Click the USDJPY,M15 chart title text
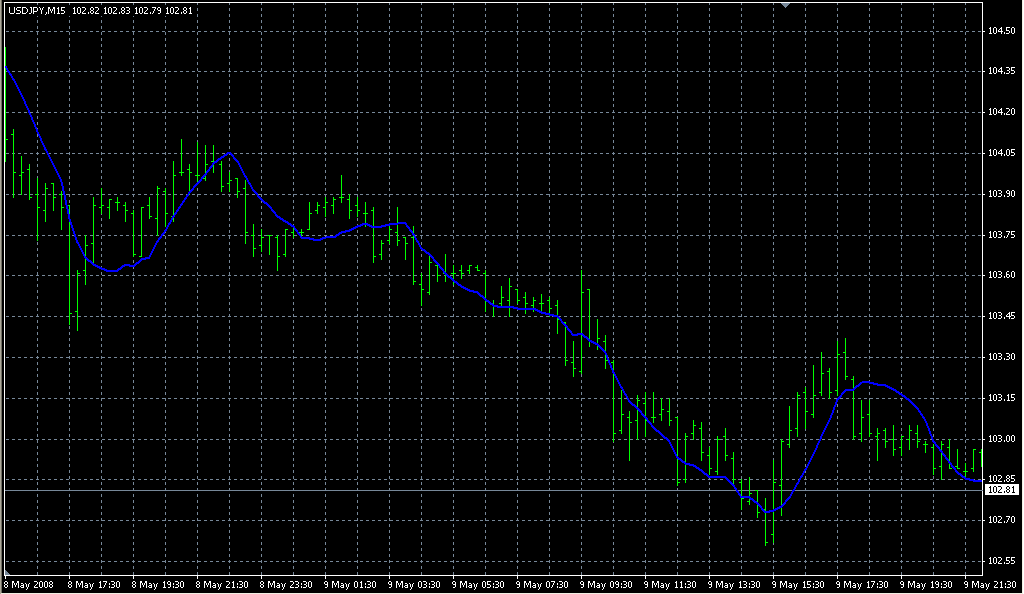Screen dimensions: 1024x594 point(38,10)
